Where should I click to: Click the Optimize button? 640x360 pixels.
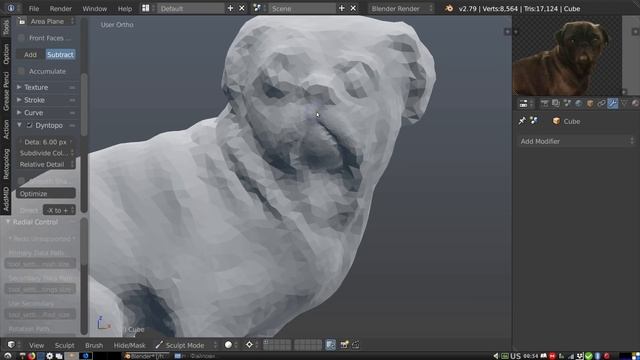[x=46, y=193]
